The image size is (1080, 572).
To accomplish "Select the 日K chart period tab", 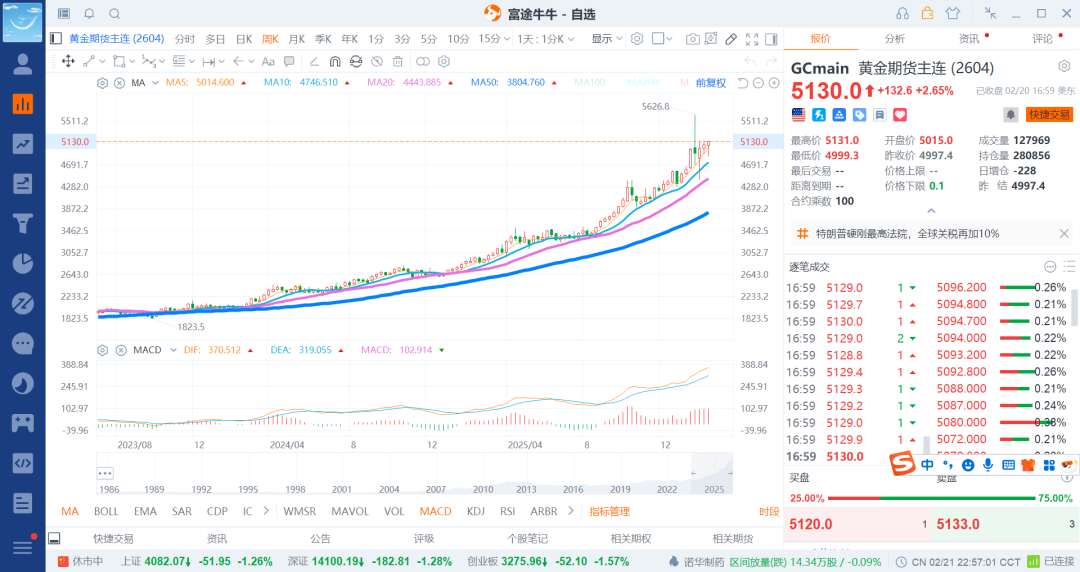I will [x=243, y=39].
